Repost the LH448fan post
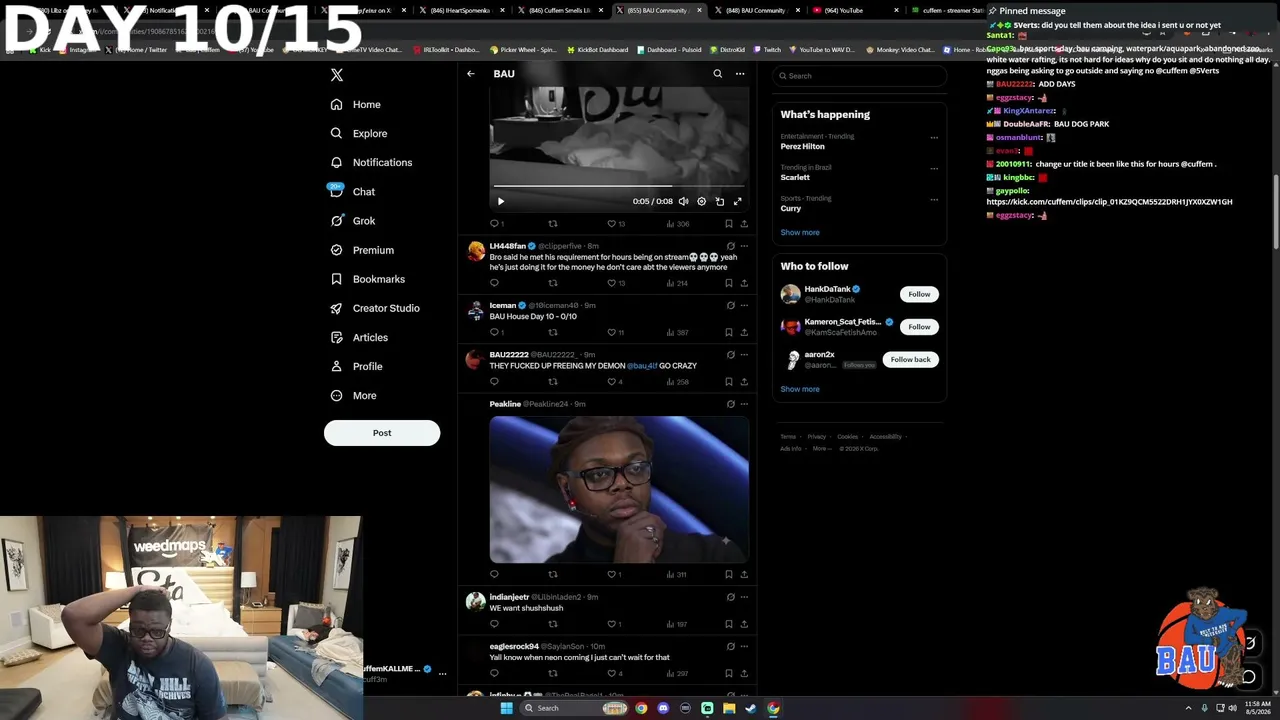1280x720 pixels. click(553, 283)
